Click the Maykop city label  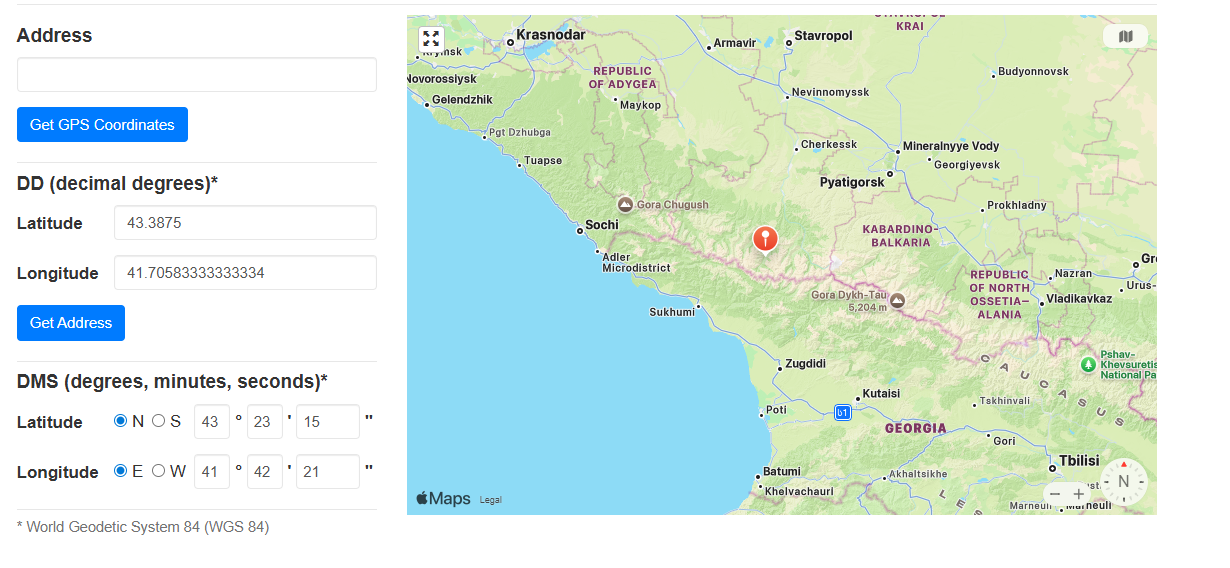pyautogui.click(x=641, y=105)
